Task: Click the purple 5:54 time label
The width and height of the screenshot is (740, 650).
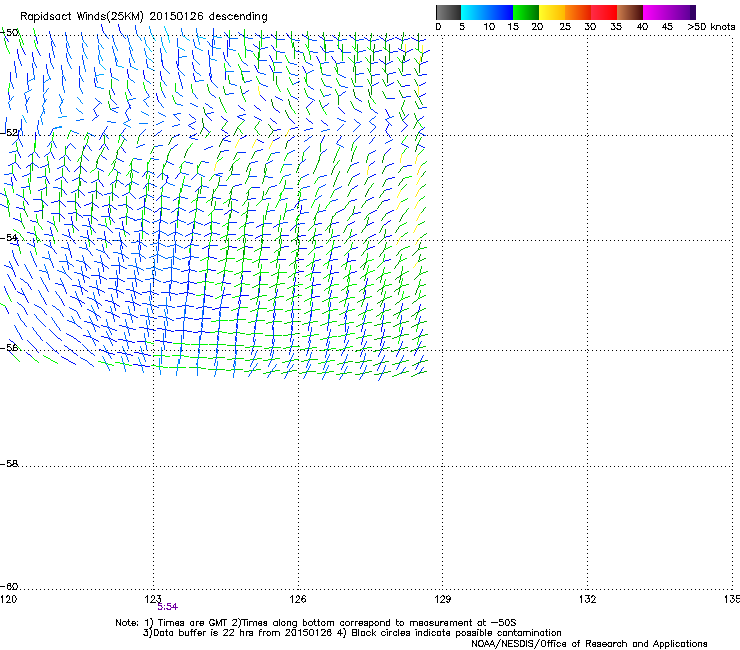Action: (168, 607)
